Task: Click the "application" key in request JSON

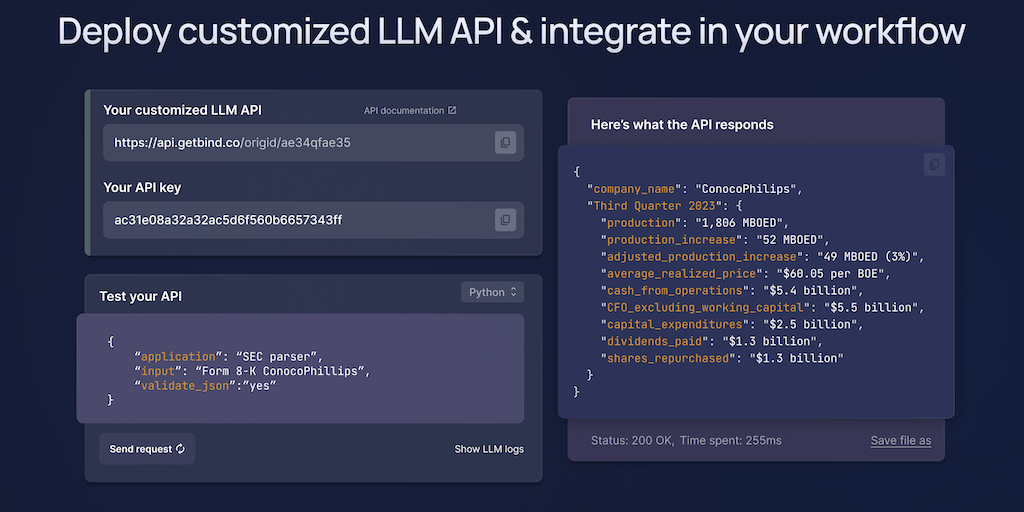Action: pos(178,357)
